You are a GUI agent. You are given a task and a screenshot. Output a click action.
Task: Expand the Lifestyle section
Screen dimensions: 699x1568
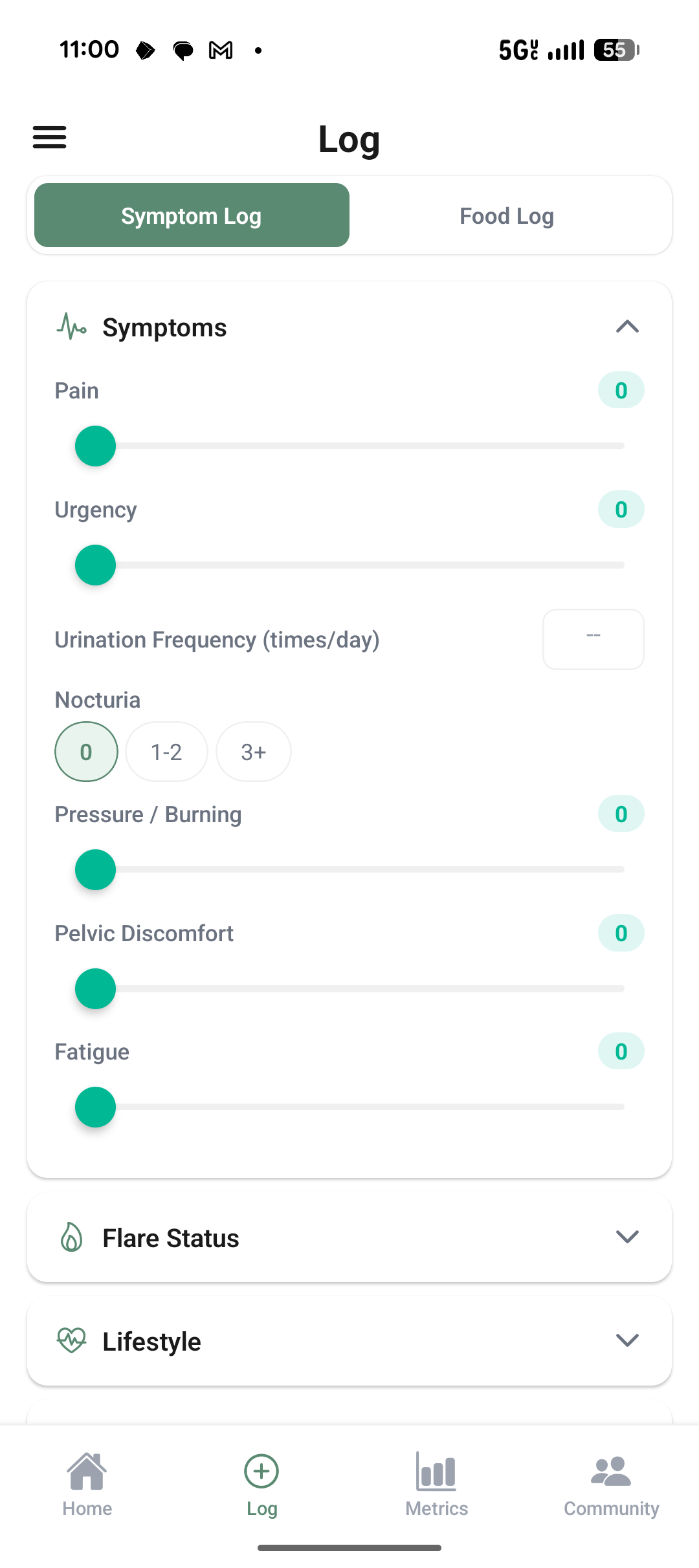coord(627,1340)
